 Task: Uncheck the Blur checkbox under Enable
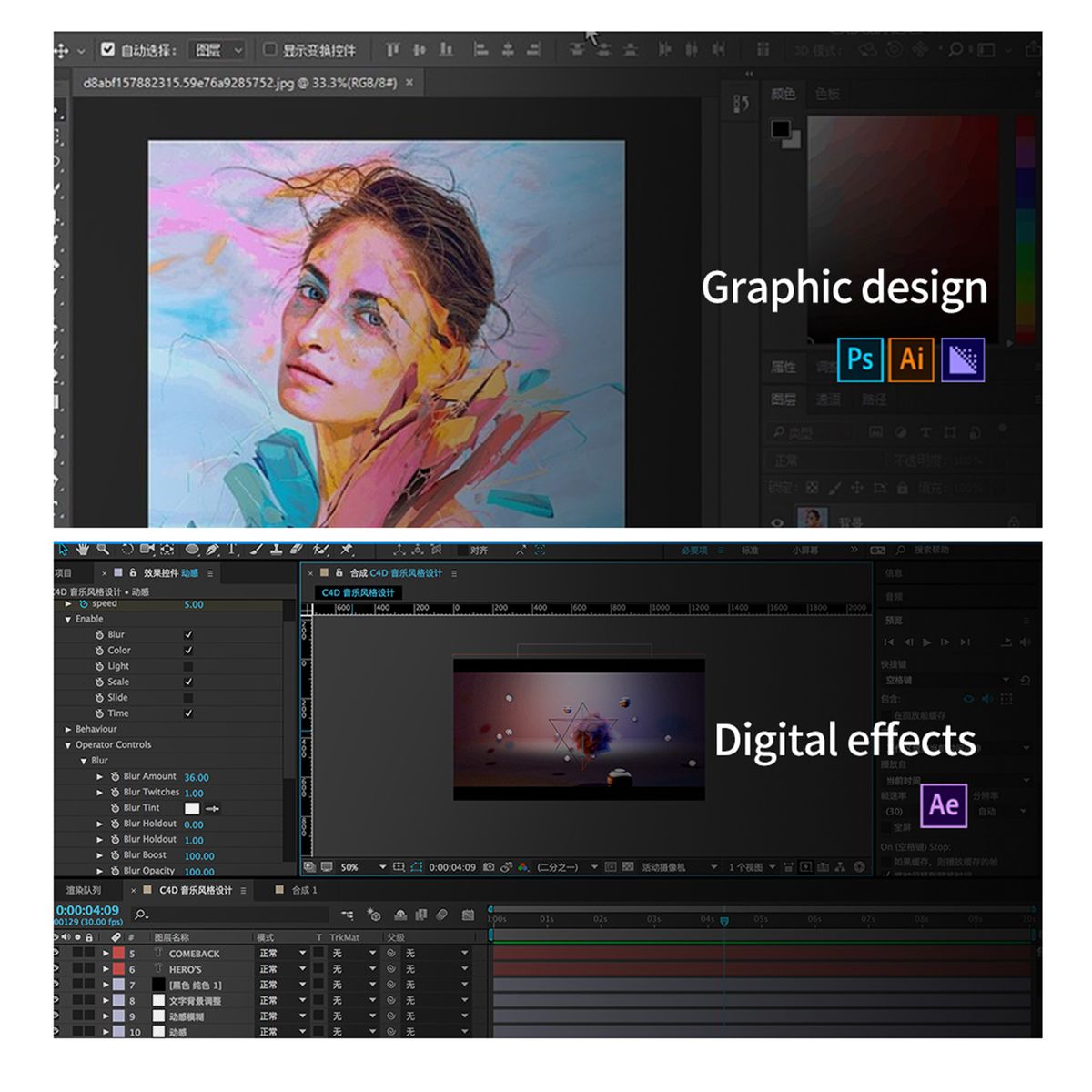point(188,634)
